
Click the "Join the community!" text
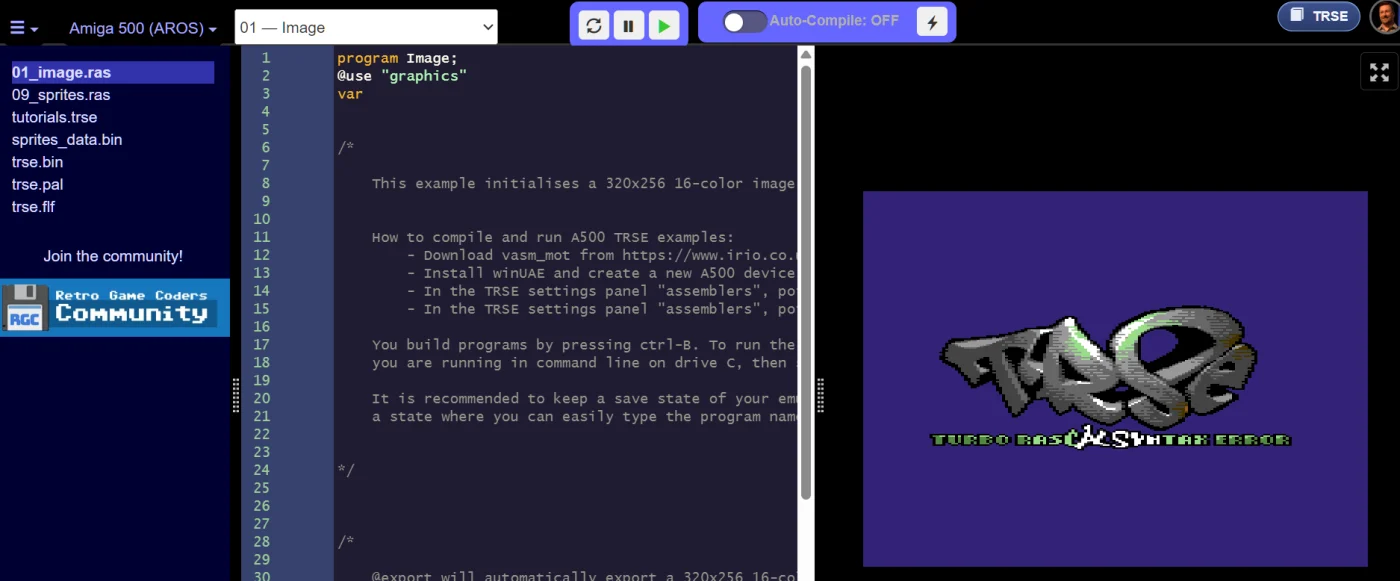pyautogui.click(x=113, y=256)
